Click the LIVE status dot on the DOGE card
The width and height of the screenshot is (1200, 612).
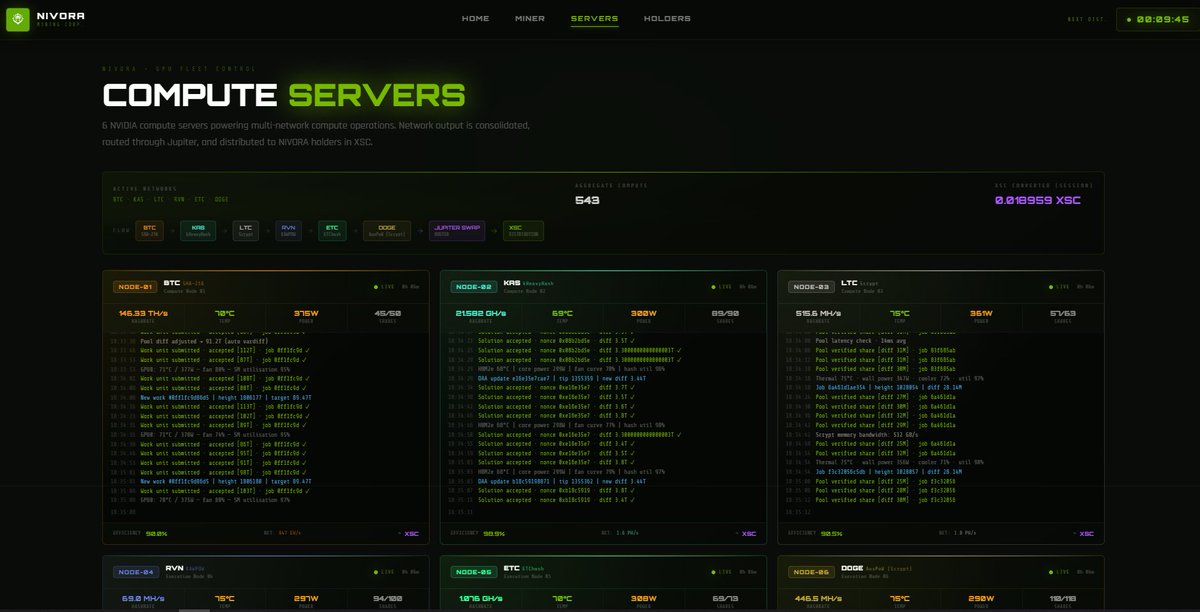tap(1052, 572)
